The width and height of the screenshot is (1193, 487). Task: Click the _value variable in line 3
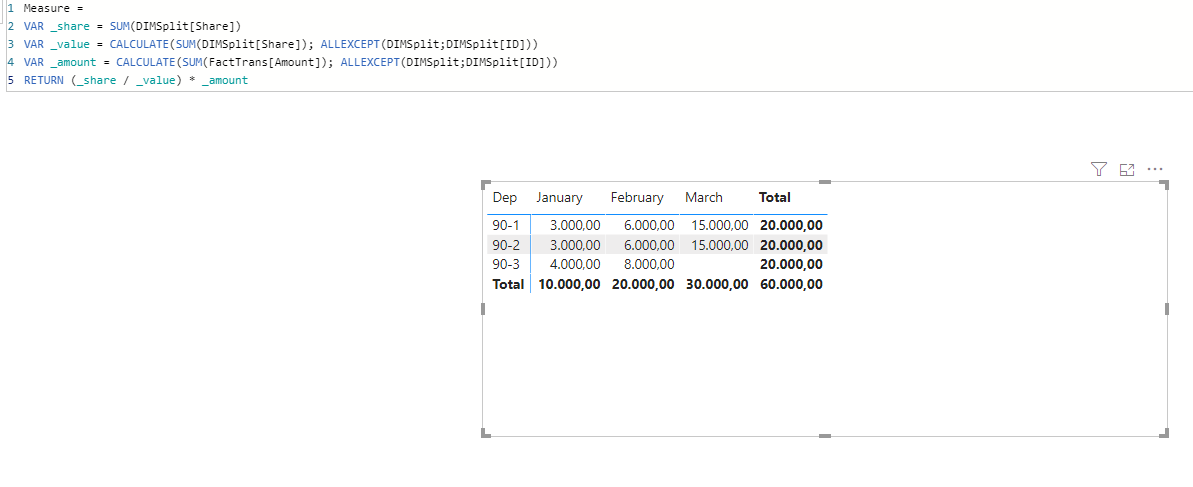[x=69, y=43]
